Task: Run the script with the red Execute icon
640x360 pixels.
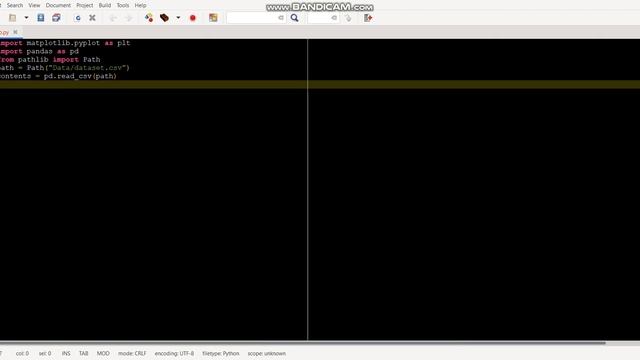Action: (x=193, y=18)
